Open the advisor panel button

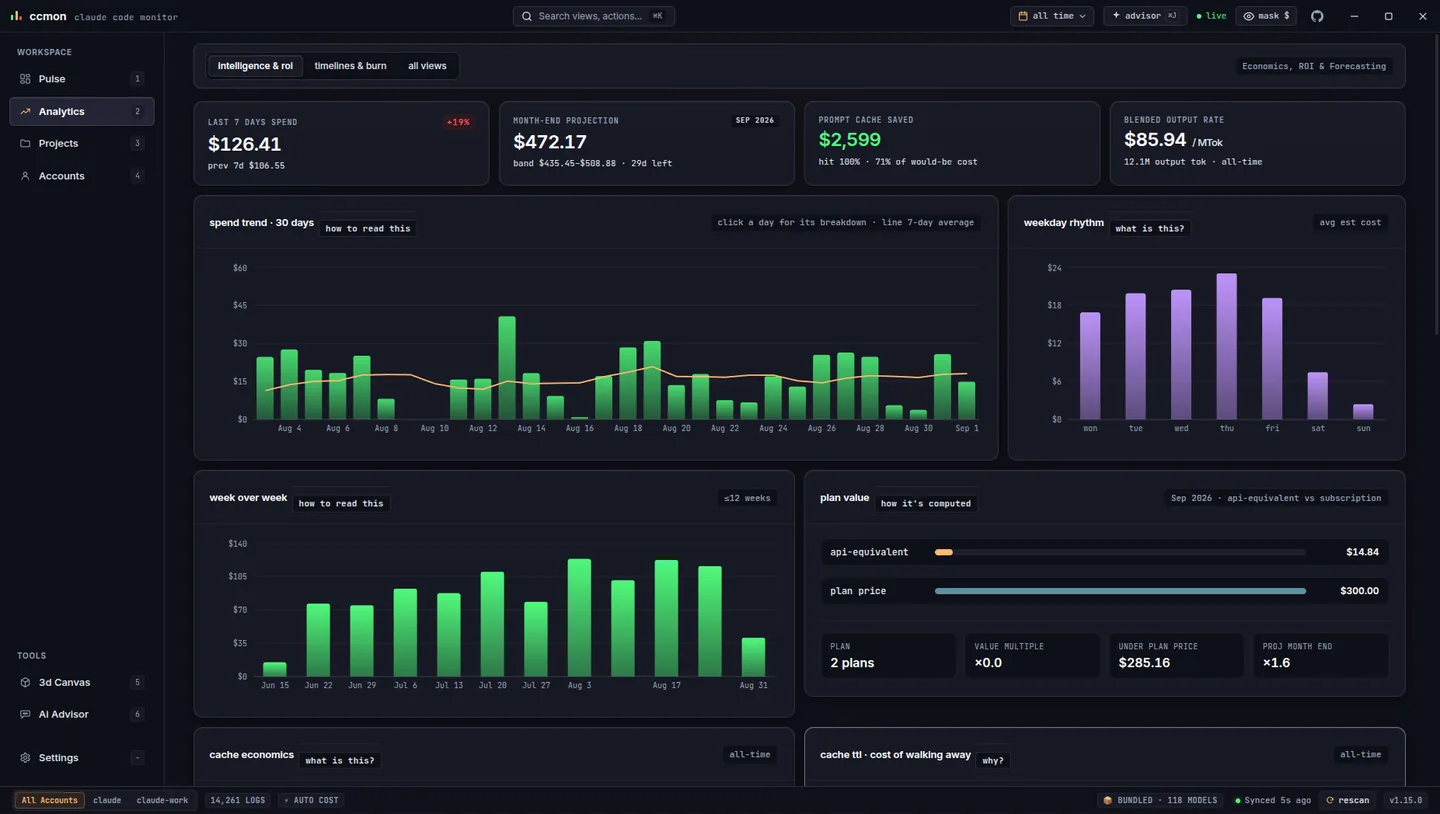[1145, 16]
